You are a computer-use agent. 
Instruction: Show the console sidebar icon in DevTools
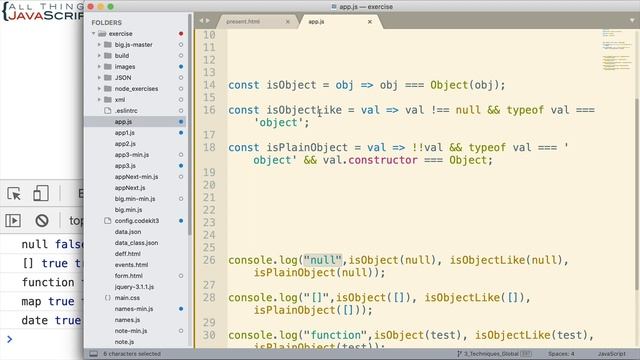pyautogui.click(x=13, y=221)
